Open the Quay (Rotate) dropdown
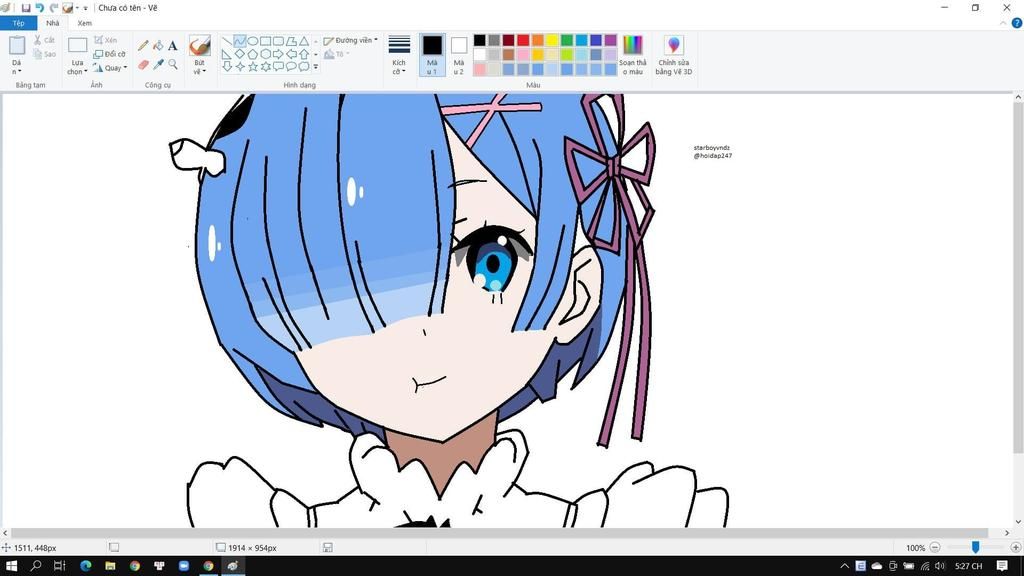 [x=110, y=68]
